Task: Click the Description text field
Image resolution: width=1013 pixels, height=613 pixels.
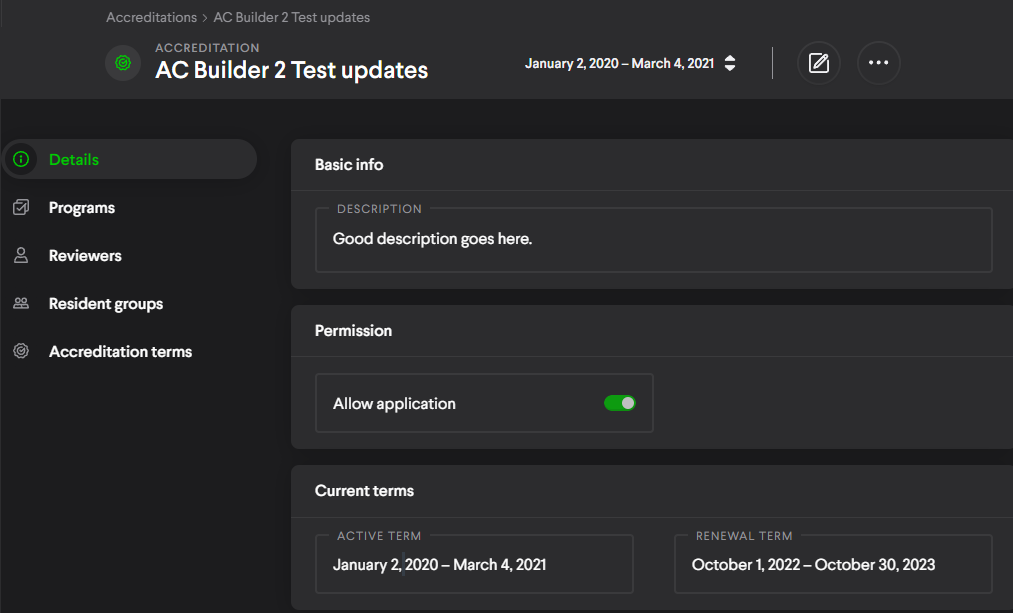Action: [653, 240]
